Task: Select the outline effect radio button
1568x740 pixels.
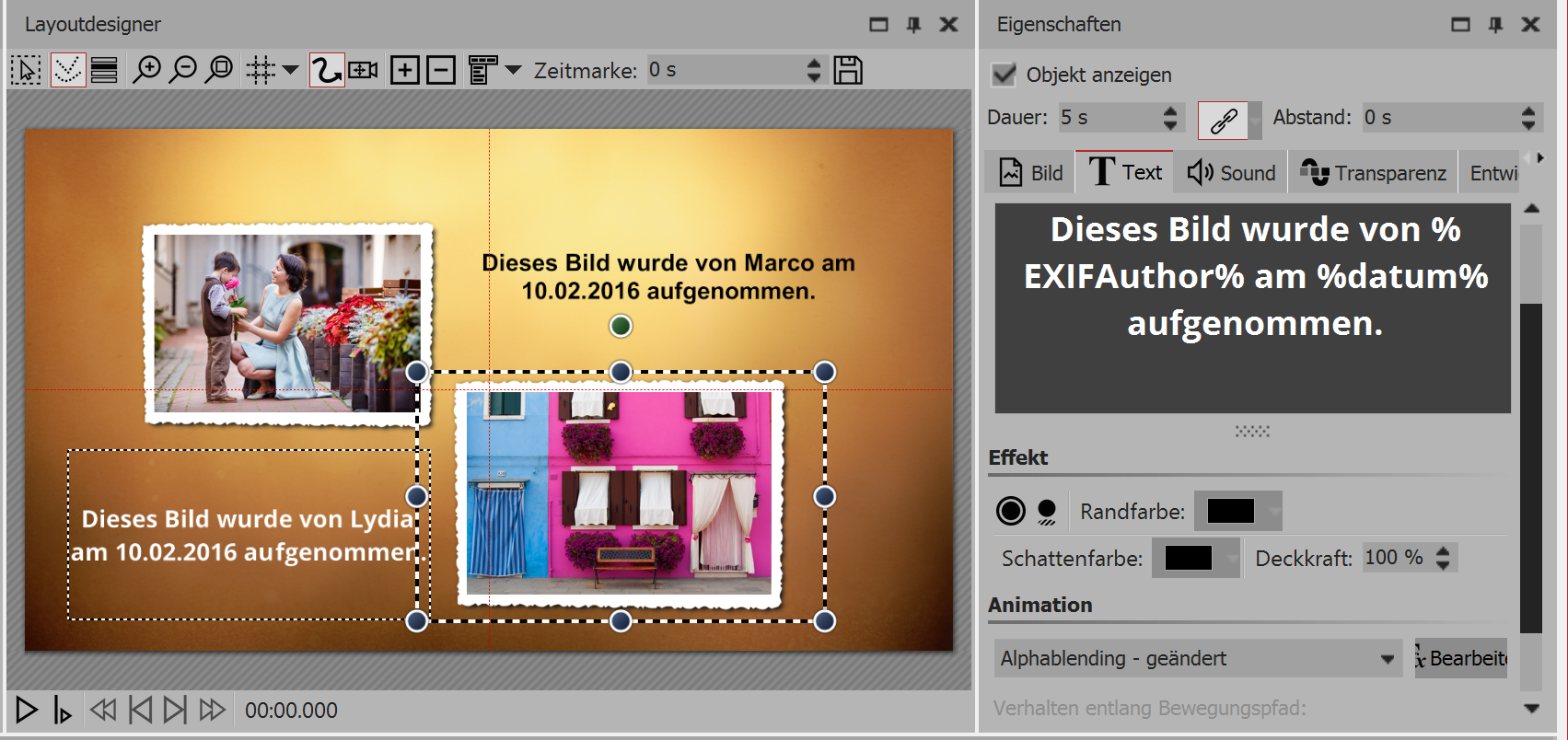Action: 1010,511
